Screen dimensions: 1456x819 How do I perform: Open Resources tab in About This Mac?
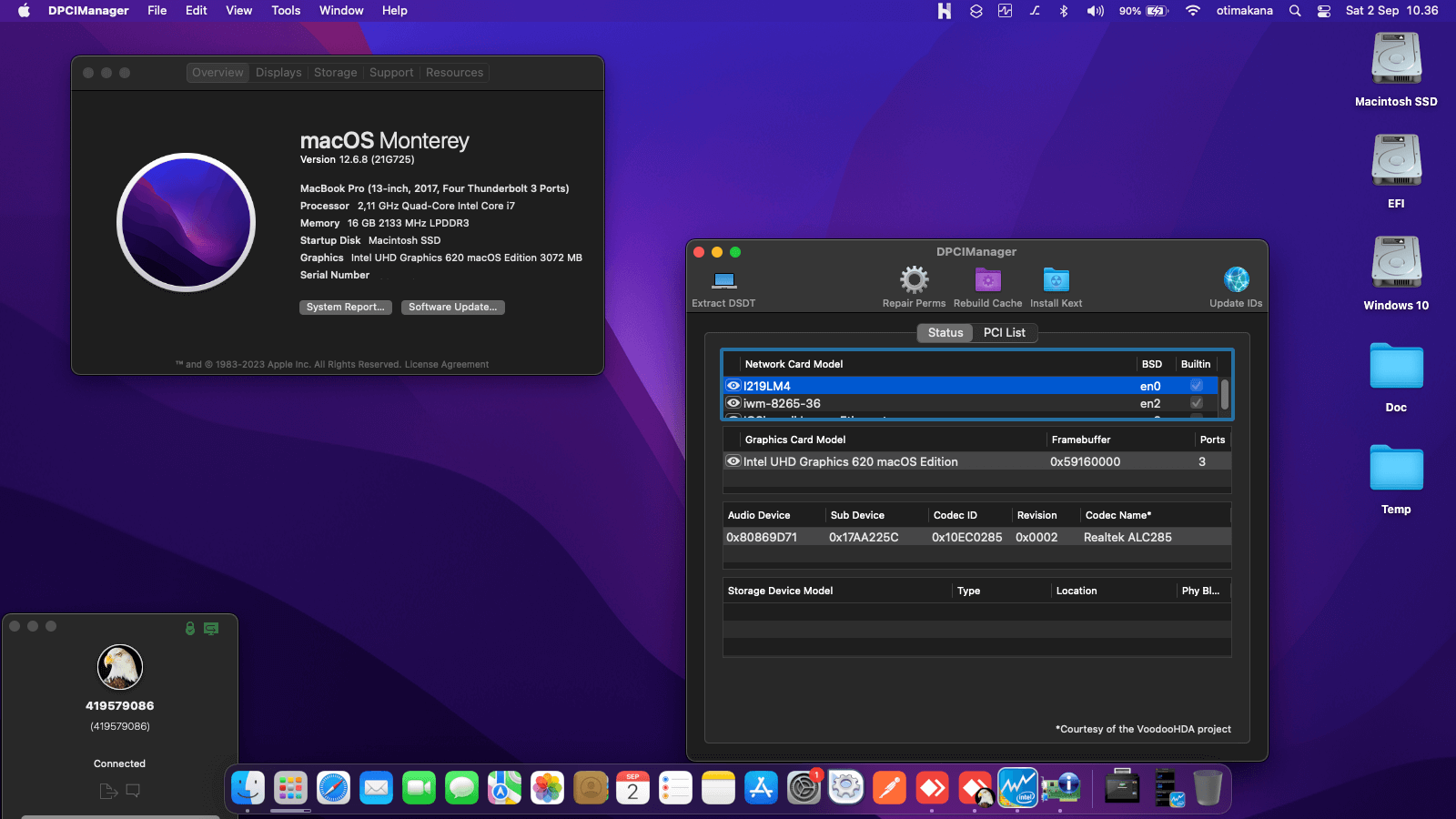pyautogui.click(x=455, y=73)
